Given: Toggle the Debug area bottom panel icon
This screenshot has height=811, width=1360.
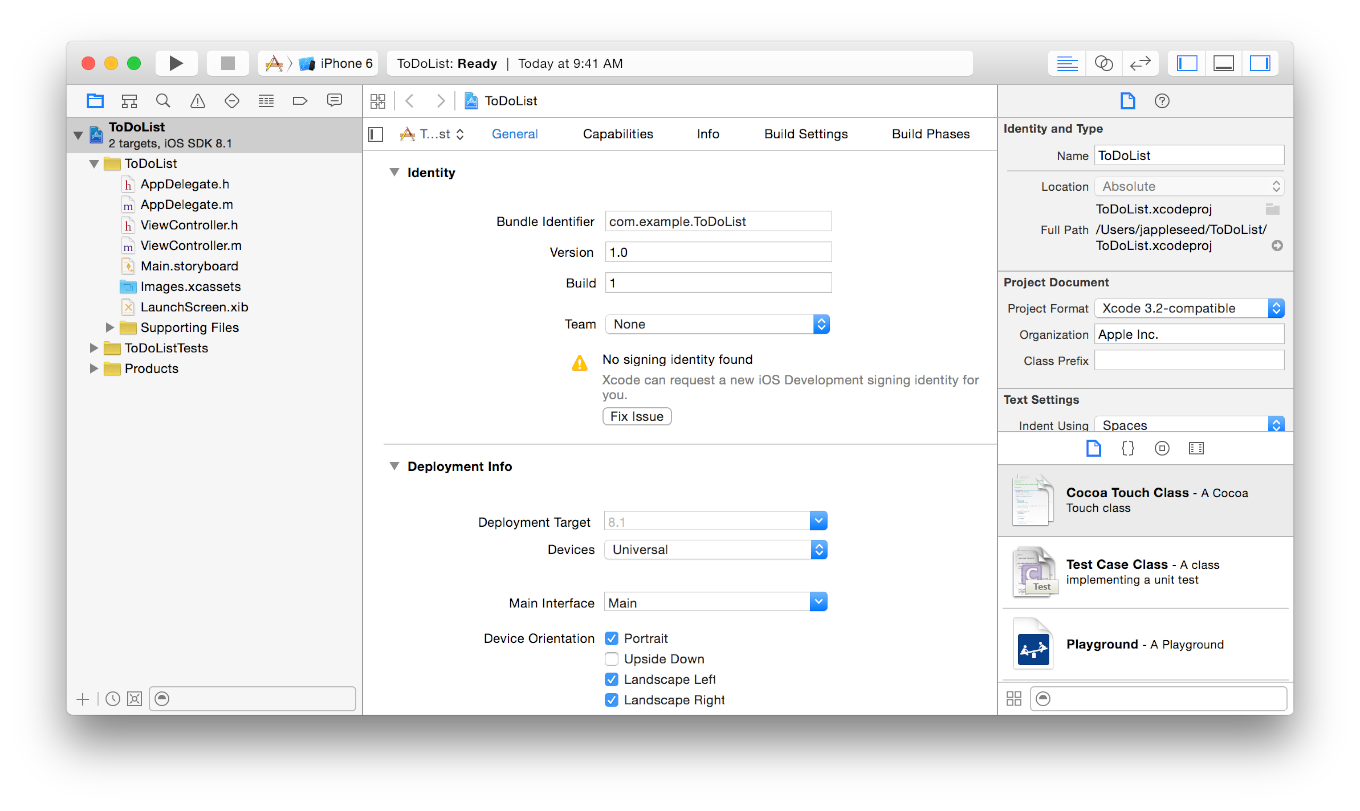Looking at the screenshot, I should pos(1223,63).
